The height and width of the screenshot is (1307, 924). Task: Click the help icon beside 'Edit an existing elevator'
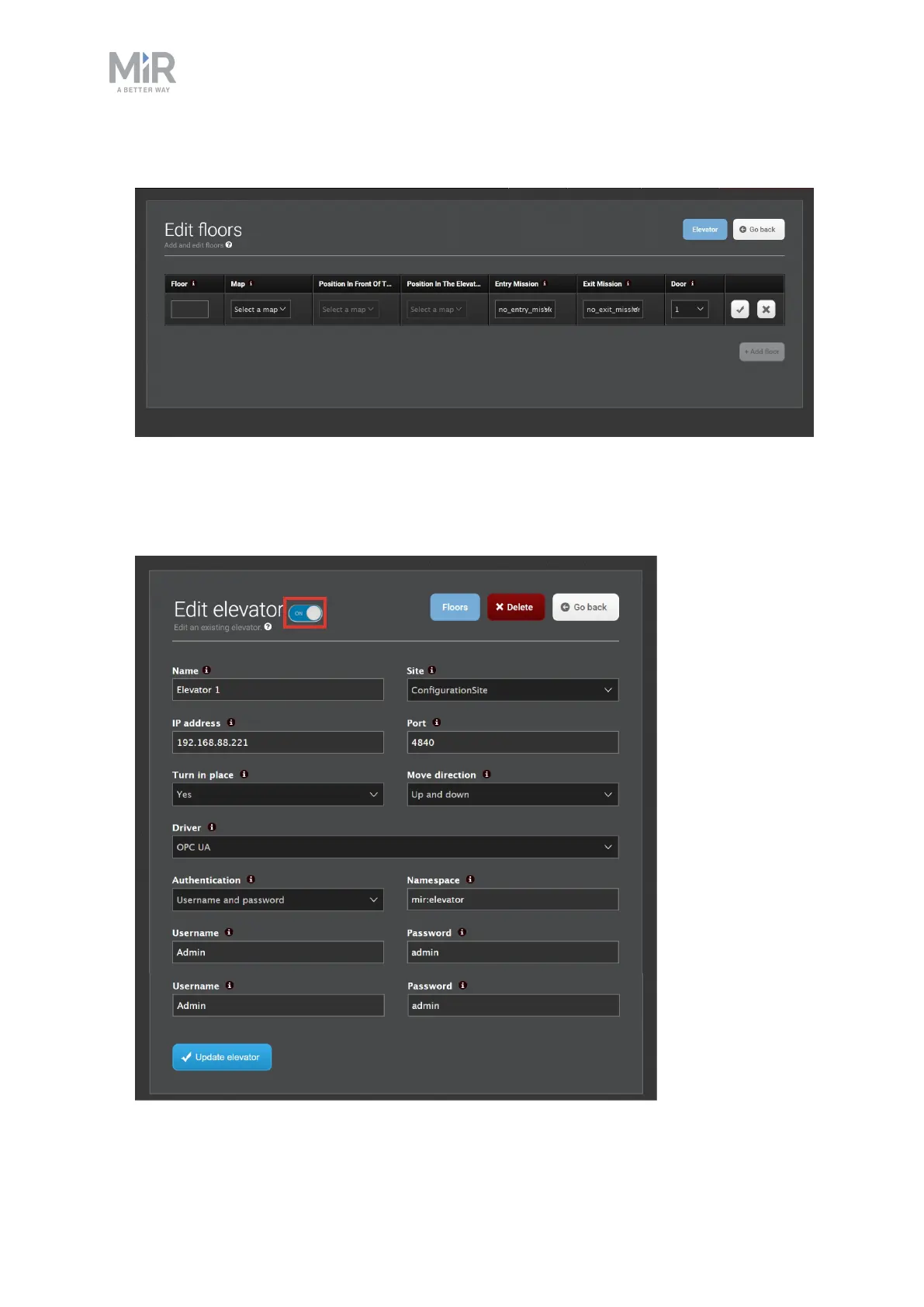click(268, 627)
